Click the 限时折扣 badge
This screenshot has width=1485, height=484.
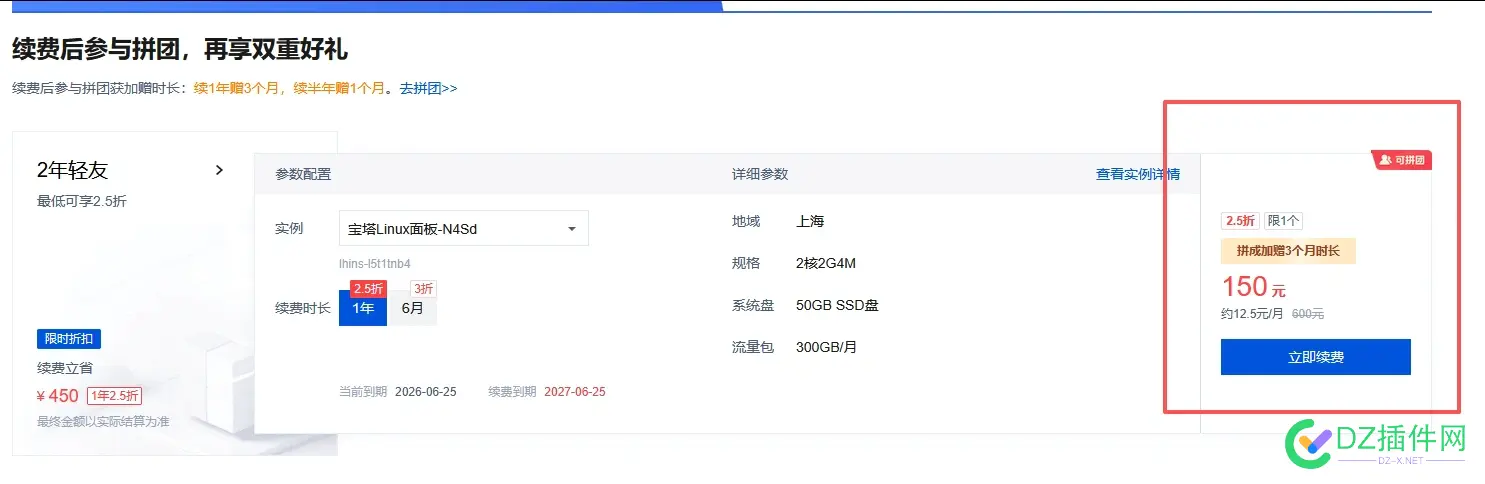tap(69, 339)
